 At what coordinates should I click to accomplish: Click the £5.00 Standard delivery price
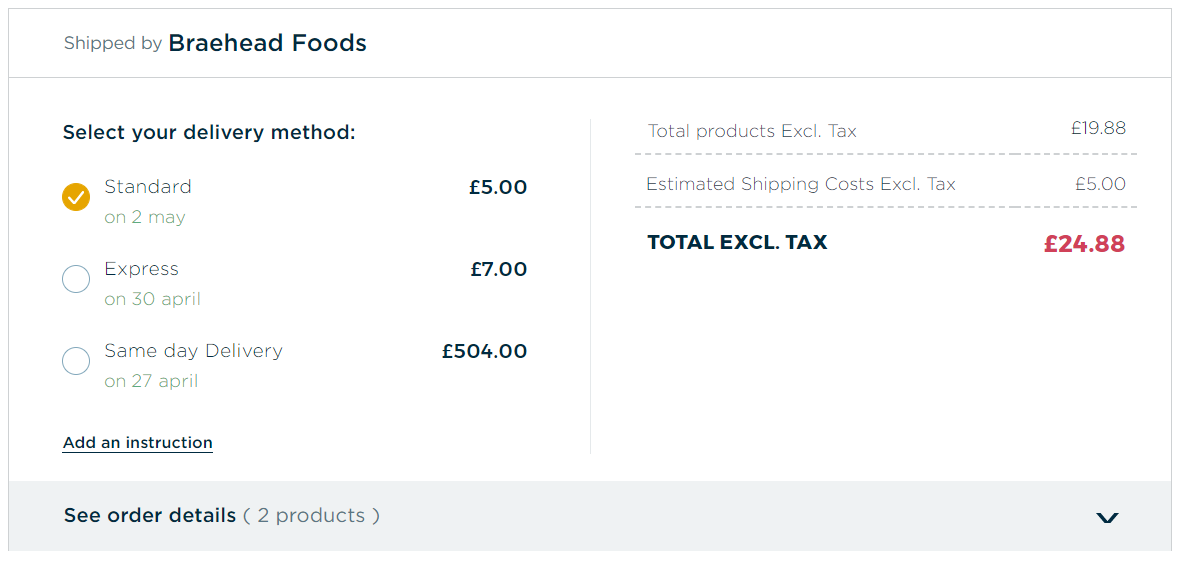point(498,188)
